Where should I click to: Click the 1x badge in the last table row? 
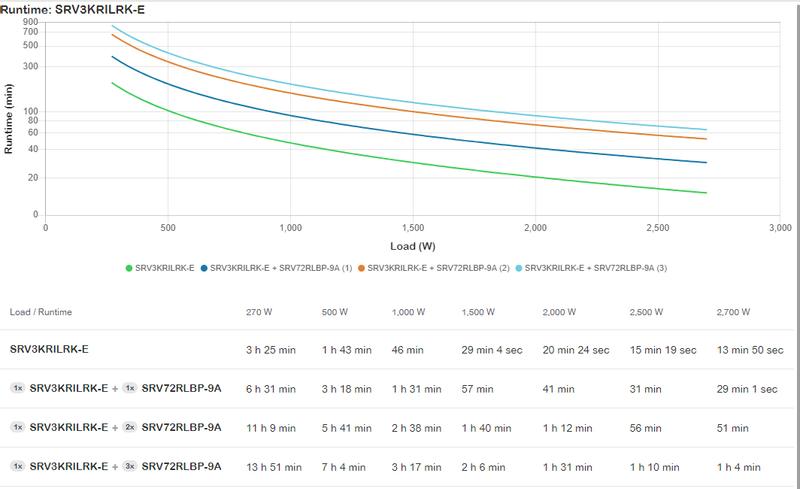18,466
